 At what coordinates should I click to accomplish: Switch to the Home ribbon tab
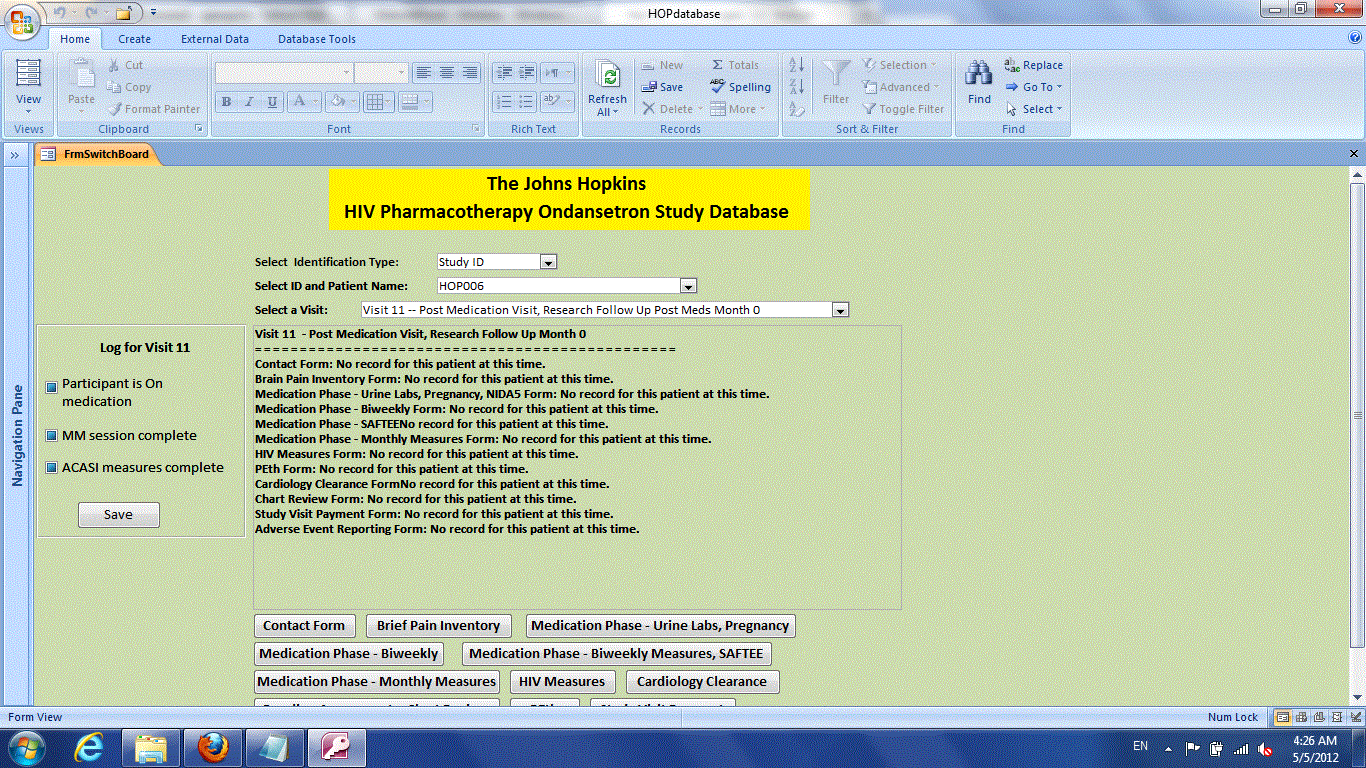pos(75,39)
